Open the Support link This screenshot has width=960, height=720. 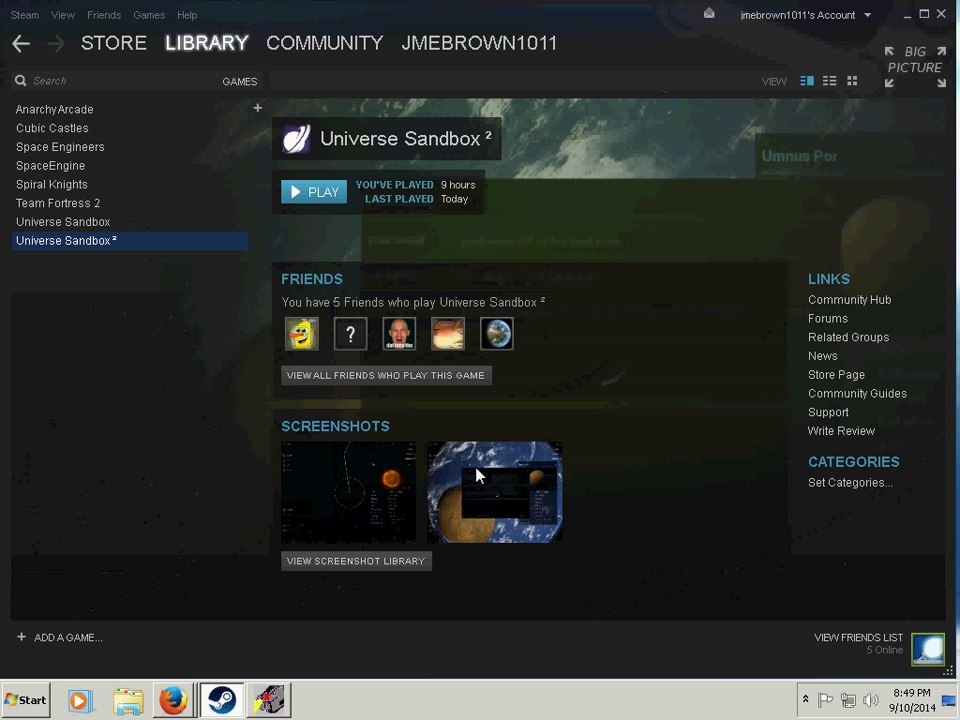828,412
